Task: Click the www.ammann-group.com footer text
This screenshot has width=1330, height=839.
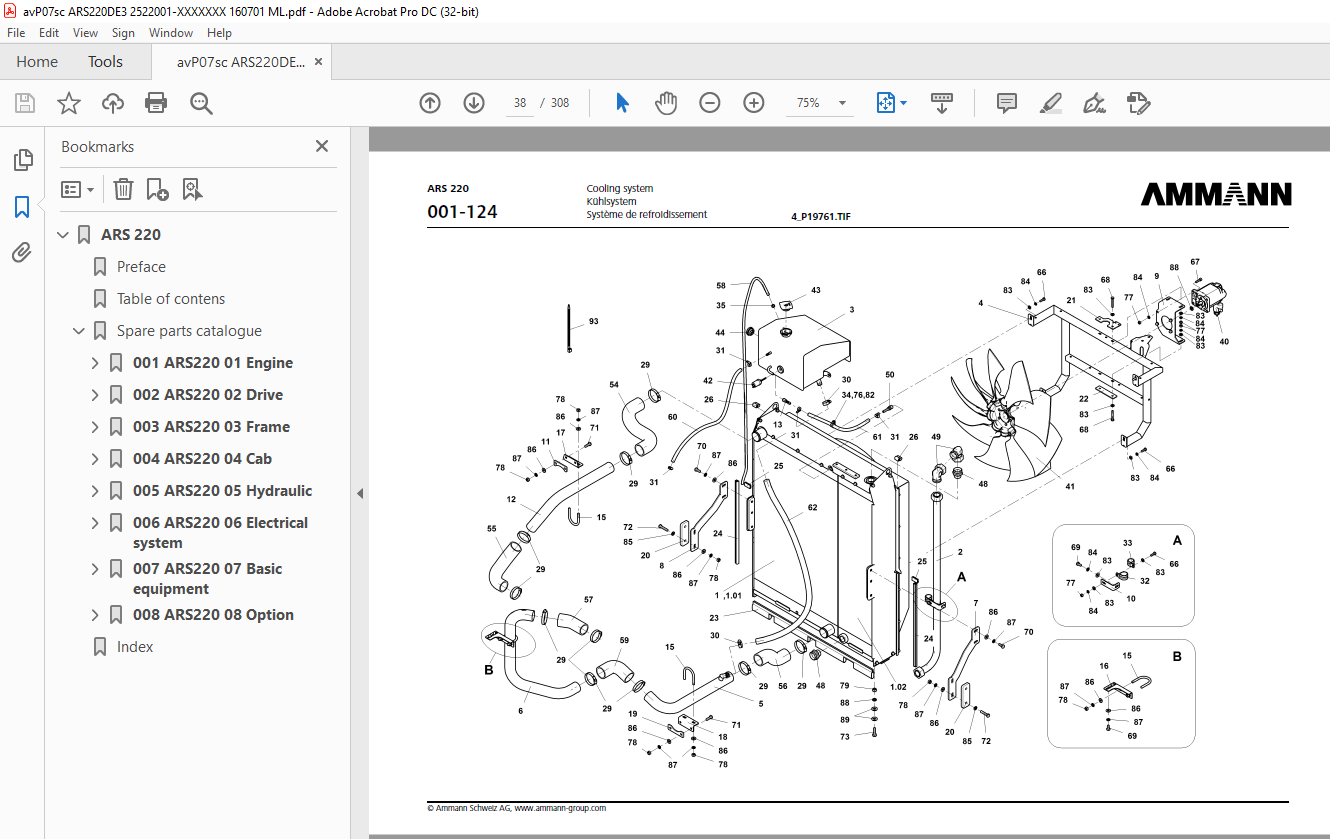Action: [x=560, y=808]
